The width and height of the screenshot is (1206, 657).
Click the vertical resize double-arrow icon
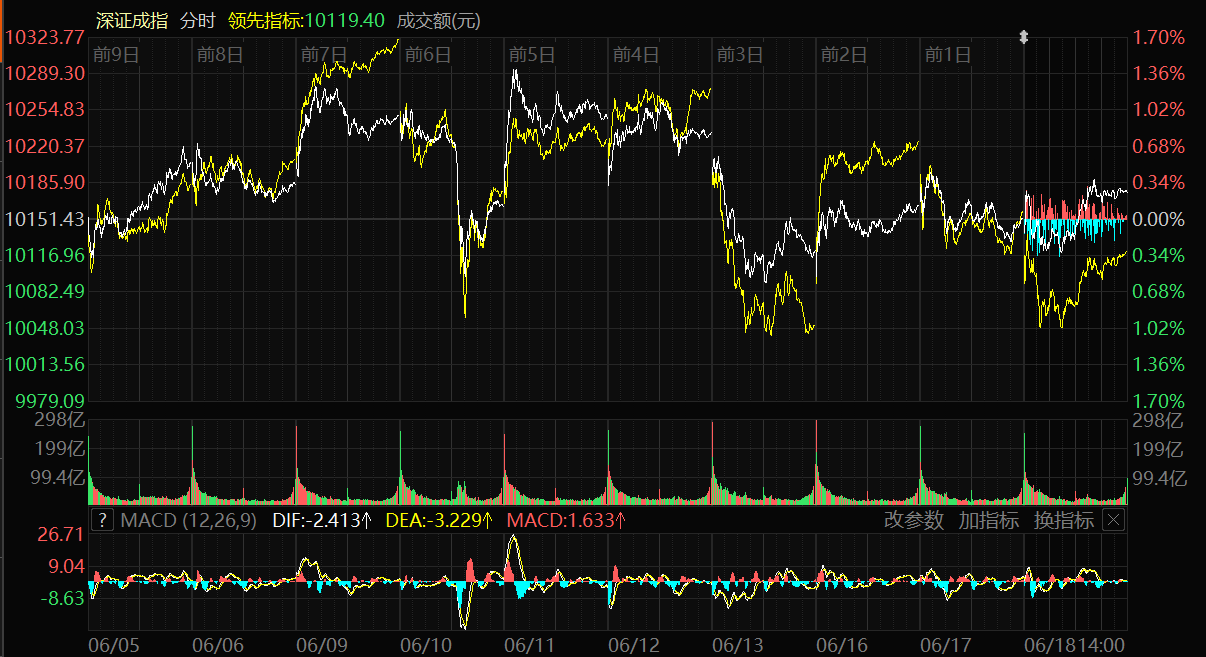click(1023, 38)
